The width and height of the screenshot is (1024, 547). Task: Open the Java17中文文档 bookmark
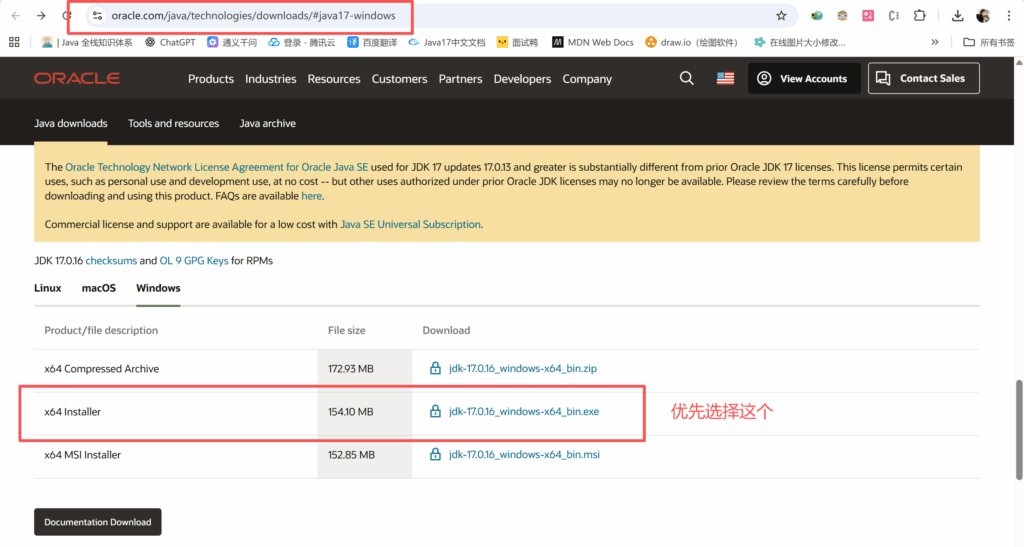(447, 42)
